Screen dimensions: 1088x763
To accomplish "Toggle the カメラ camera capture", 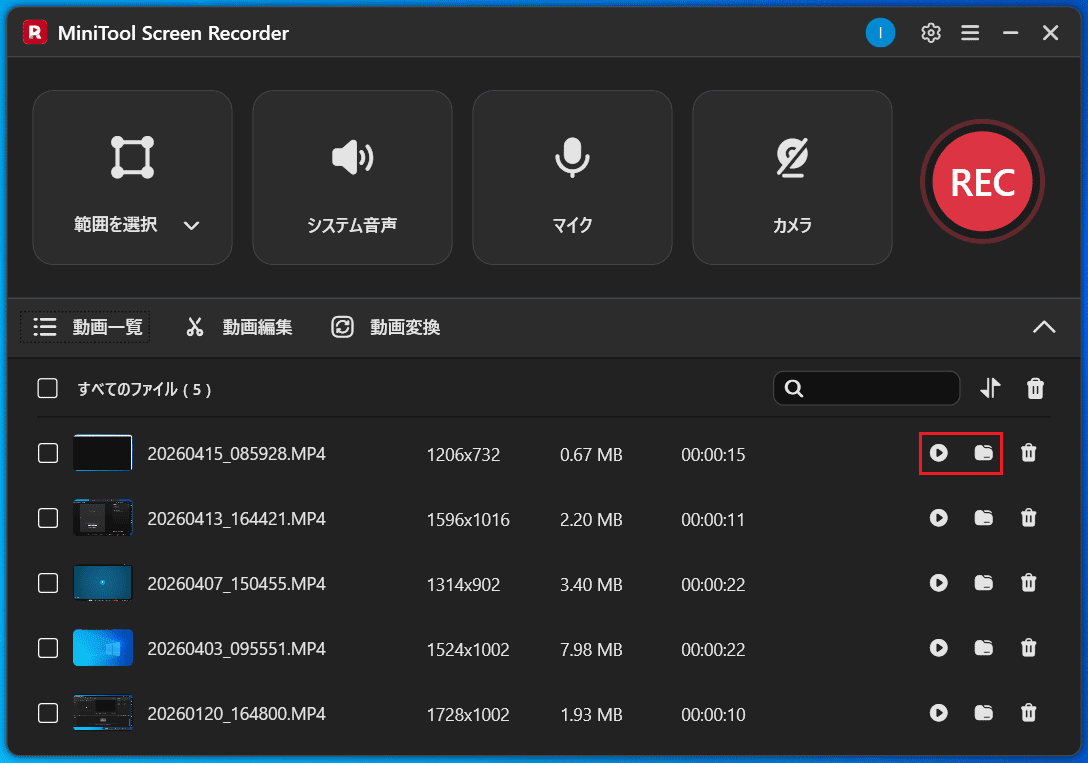I will [x=792, y=178].
